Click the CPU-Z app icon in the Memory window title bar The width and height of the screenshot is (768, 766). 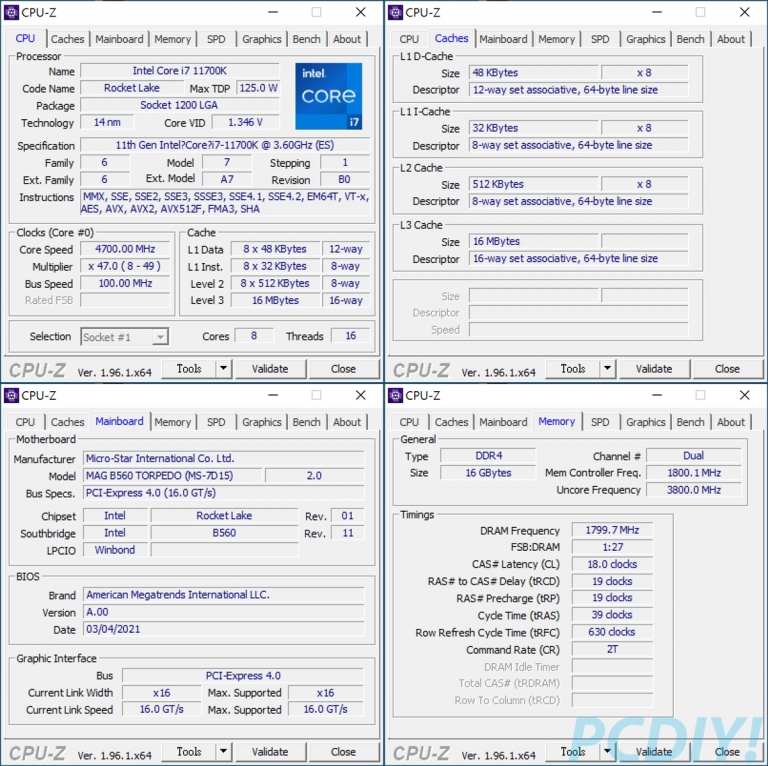point(395,395)
